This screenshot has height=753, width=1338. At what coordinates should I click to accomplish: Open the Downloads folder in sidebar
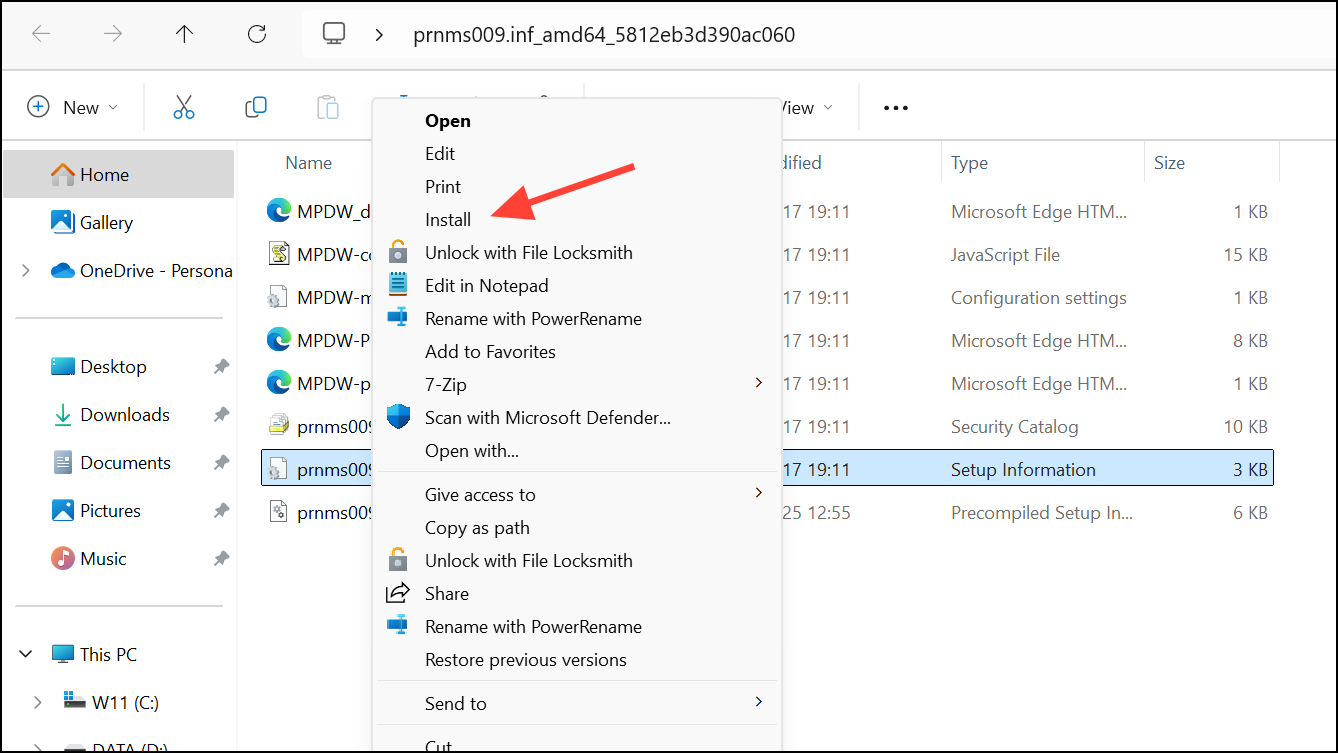(x=124, y=414)
